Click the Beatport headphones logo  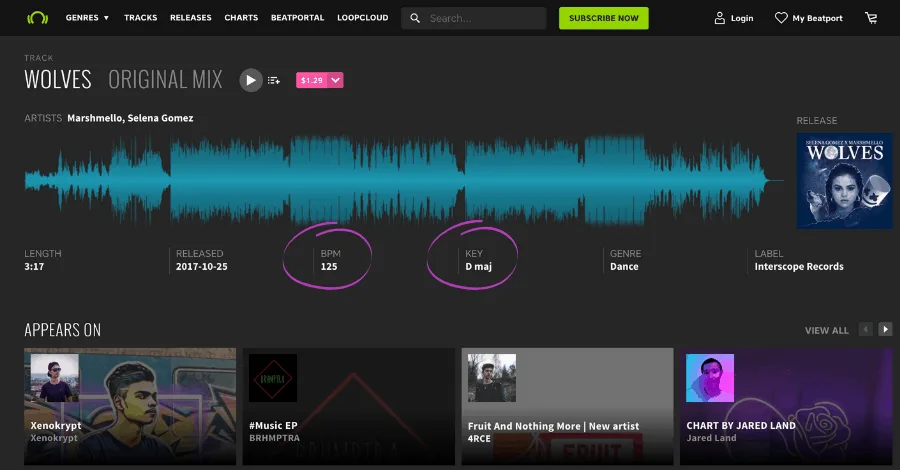[x=37, y=18]
